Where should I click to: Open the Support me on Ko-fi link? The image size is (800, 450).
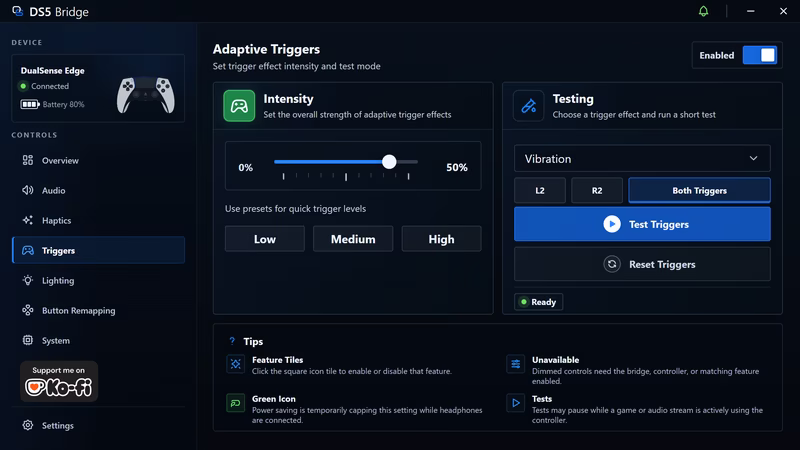click(x=59, y=382)
